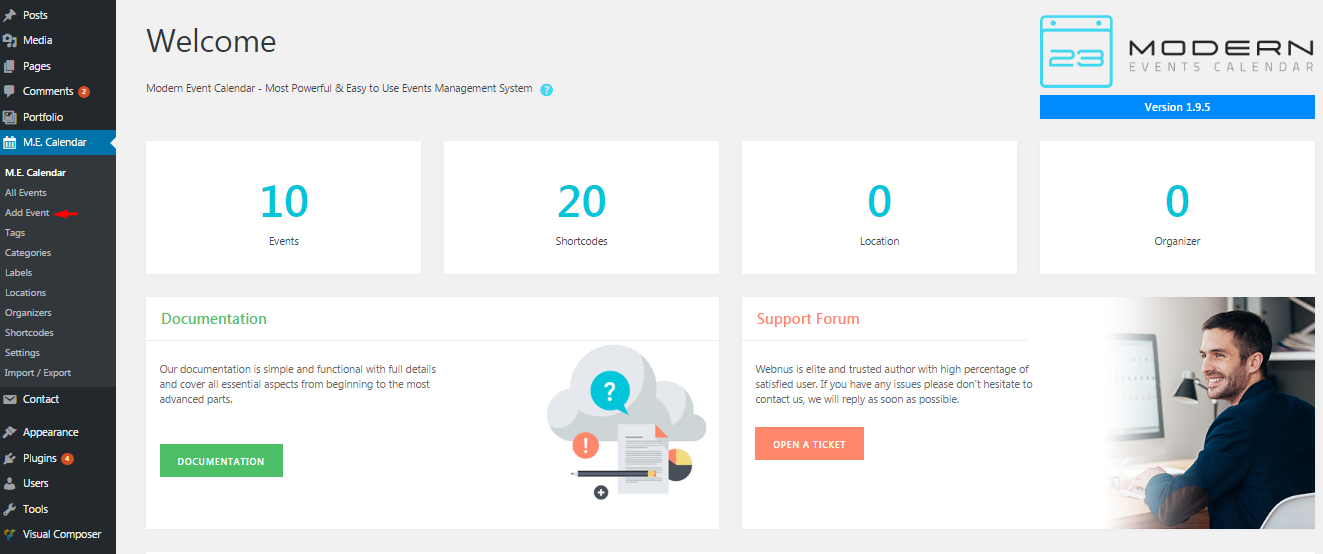This screenshot has height=554, width=1323.
Task: Click the cloud documentation illustration
Action: coord(625,422)
